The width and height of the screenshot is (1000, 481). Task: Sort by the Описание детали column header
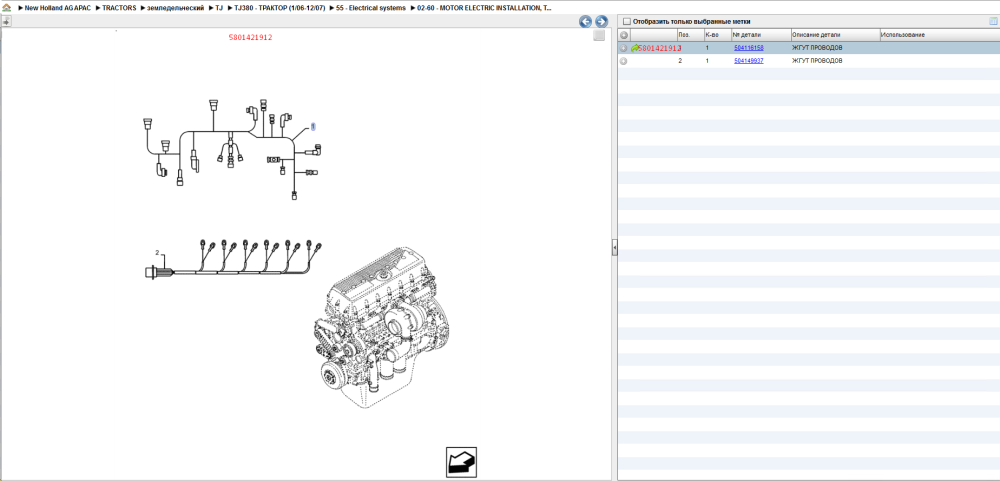pyautogui.click(x=835, y=34)
